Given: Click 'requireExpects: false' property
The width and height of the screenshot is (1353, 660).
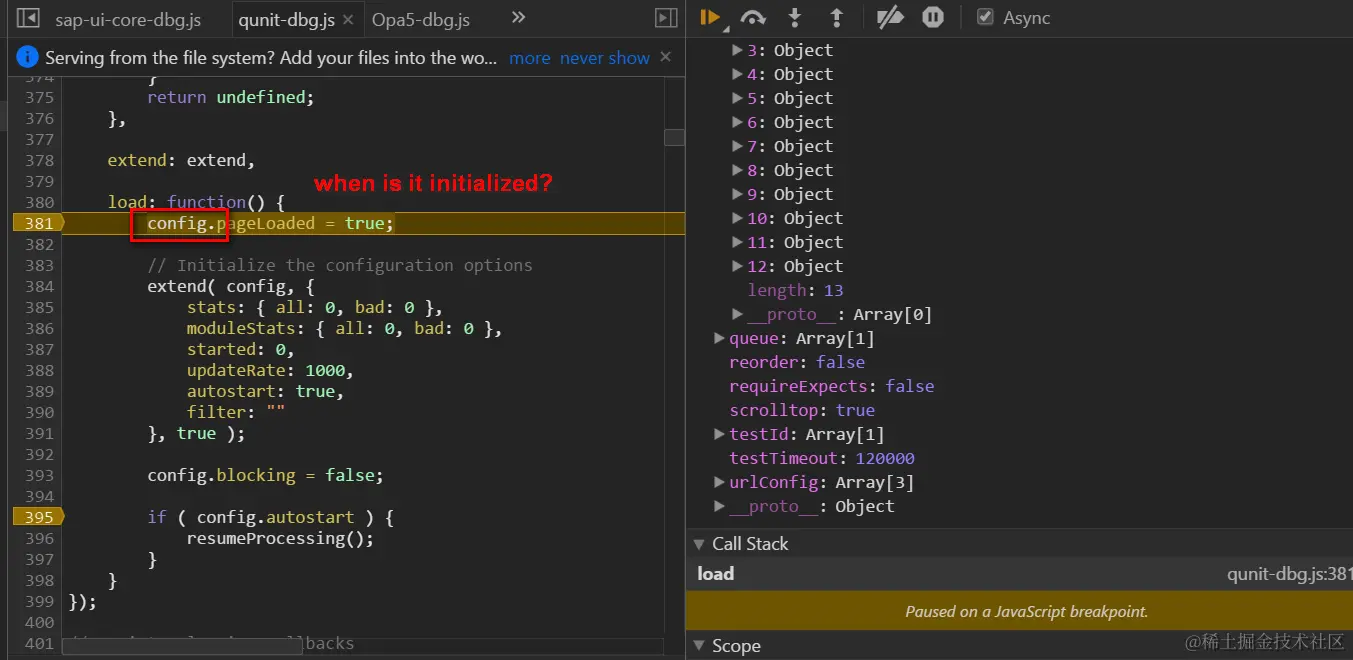Looking at the screenshot, I should tap(832, 386).
